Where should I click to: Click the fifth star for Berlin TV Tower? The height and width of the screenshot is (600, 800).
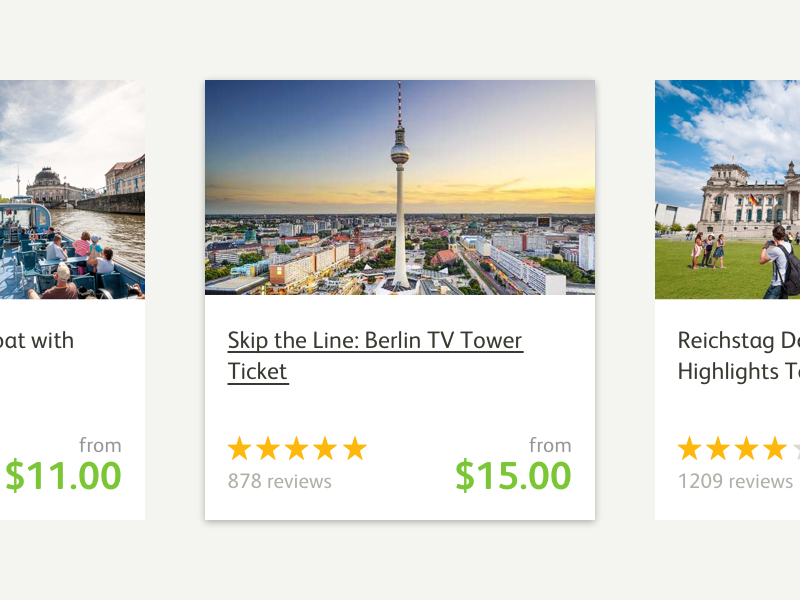tap(353, 448)
